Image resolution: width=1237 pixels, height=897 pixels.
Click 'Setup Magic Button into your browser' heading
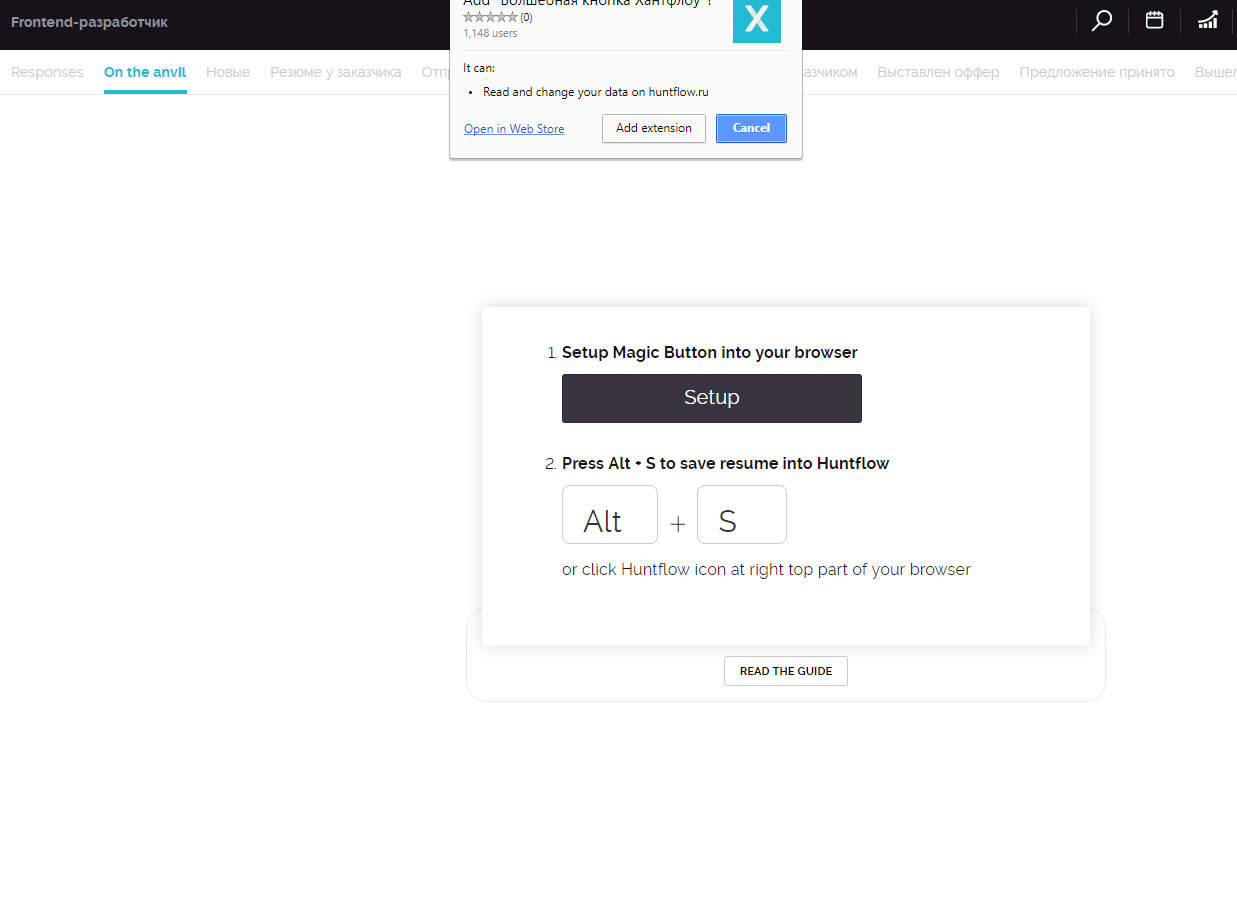coord(710,352)
